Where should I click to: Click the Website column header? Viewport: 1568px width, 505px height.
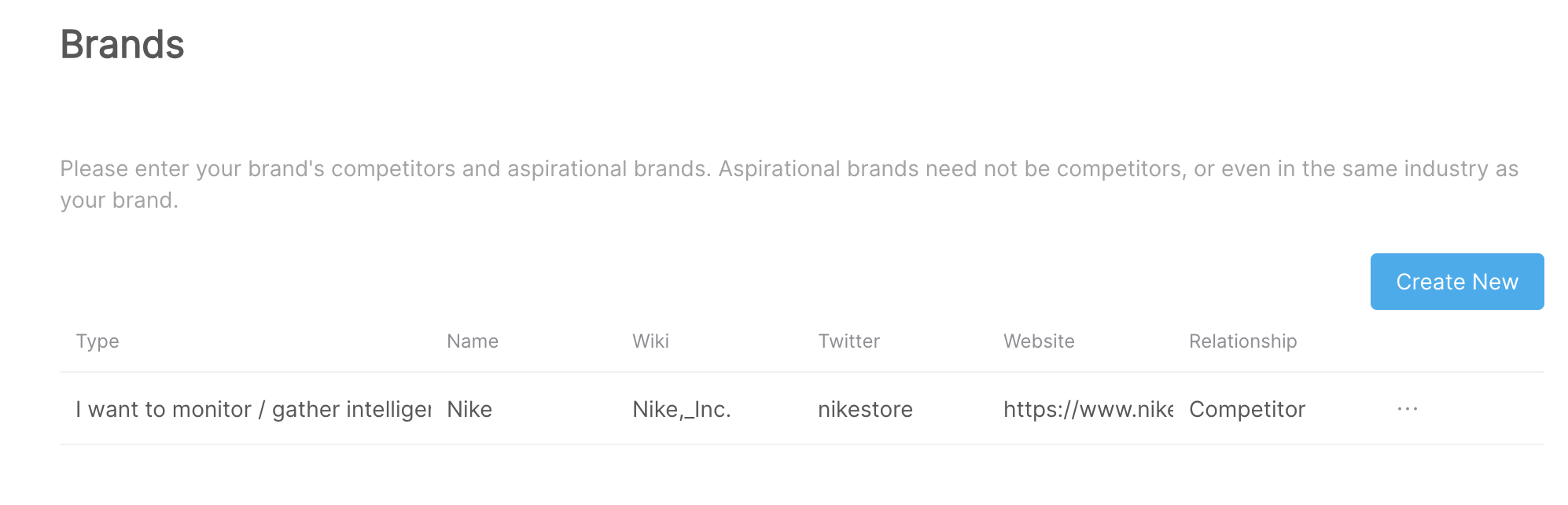(1039, 341)
